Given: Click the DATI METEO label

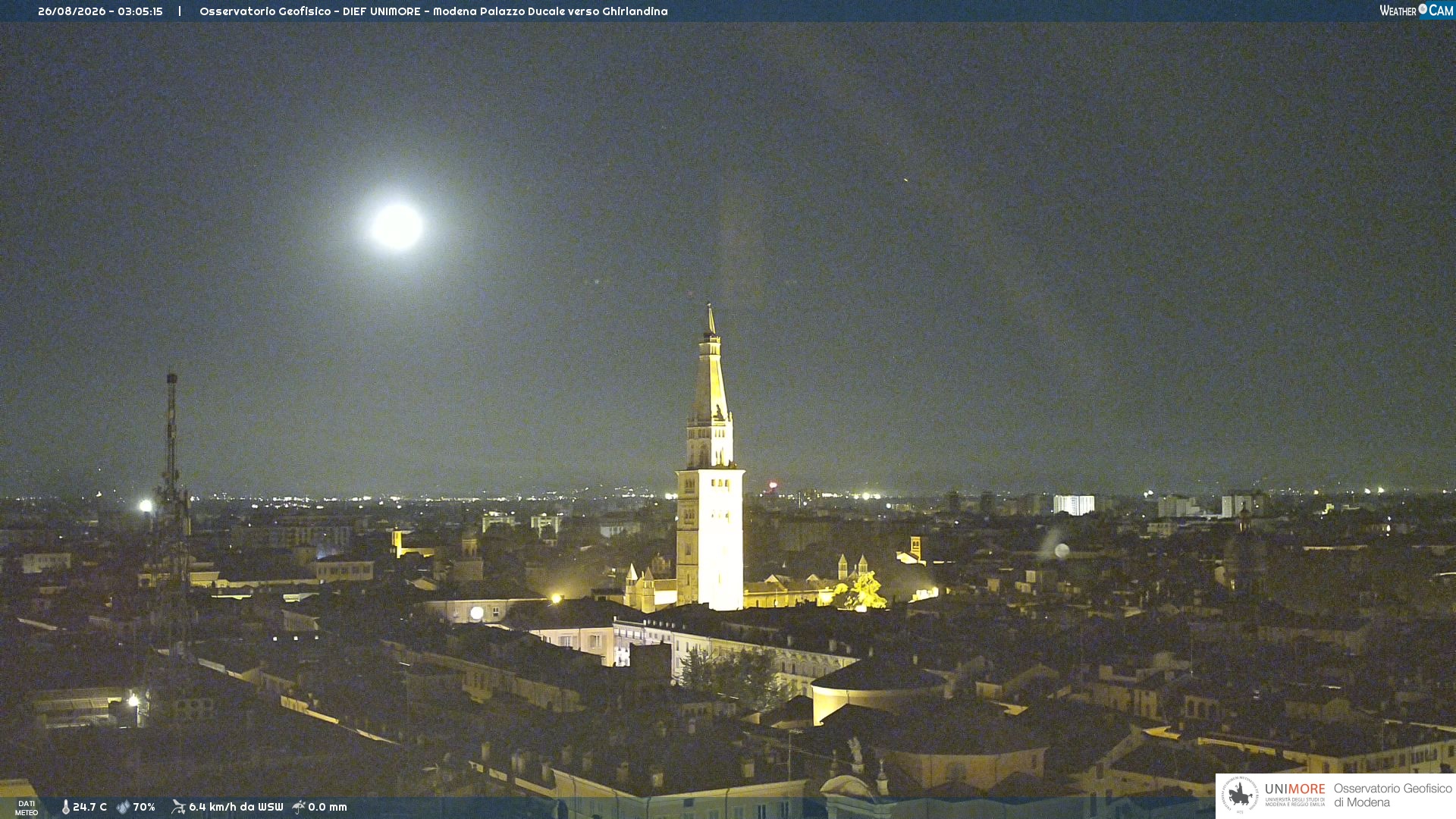Looking at the screenshot, I should [x=27, y=808].
